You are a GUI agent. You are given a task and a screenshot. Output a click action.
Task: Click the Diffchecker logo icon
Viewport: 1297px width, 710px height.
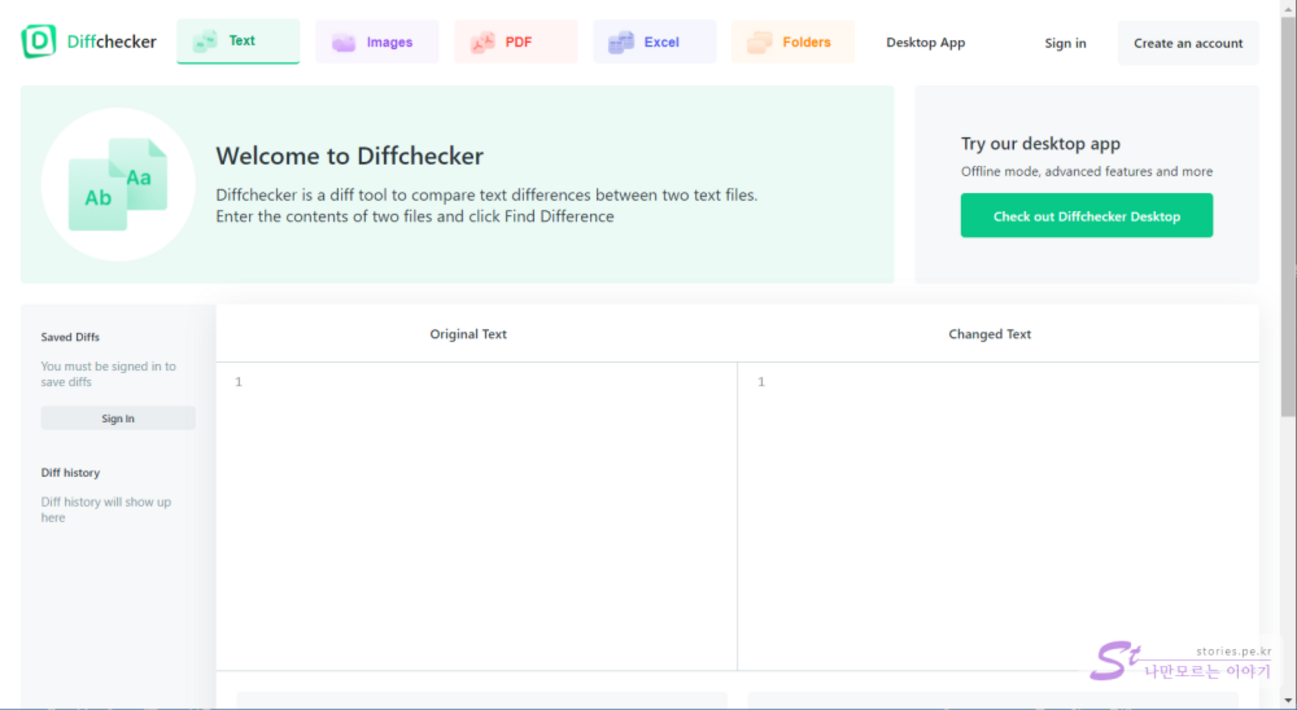tap(38, 41)
